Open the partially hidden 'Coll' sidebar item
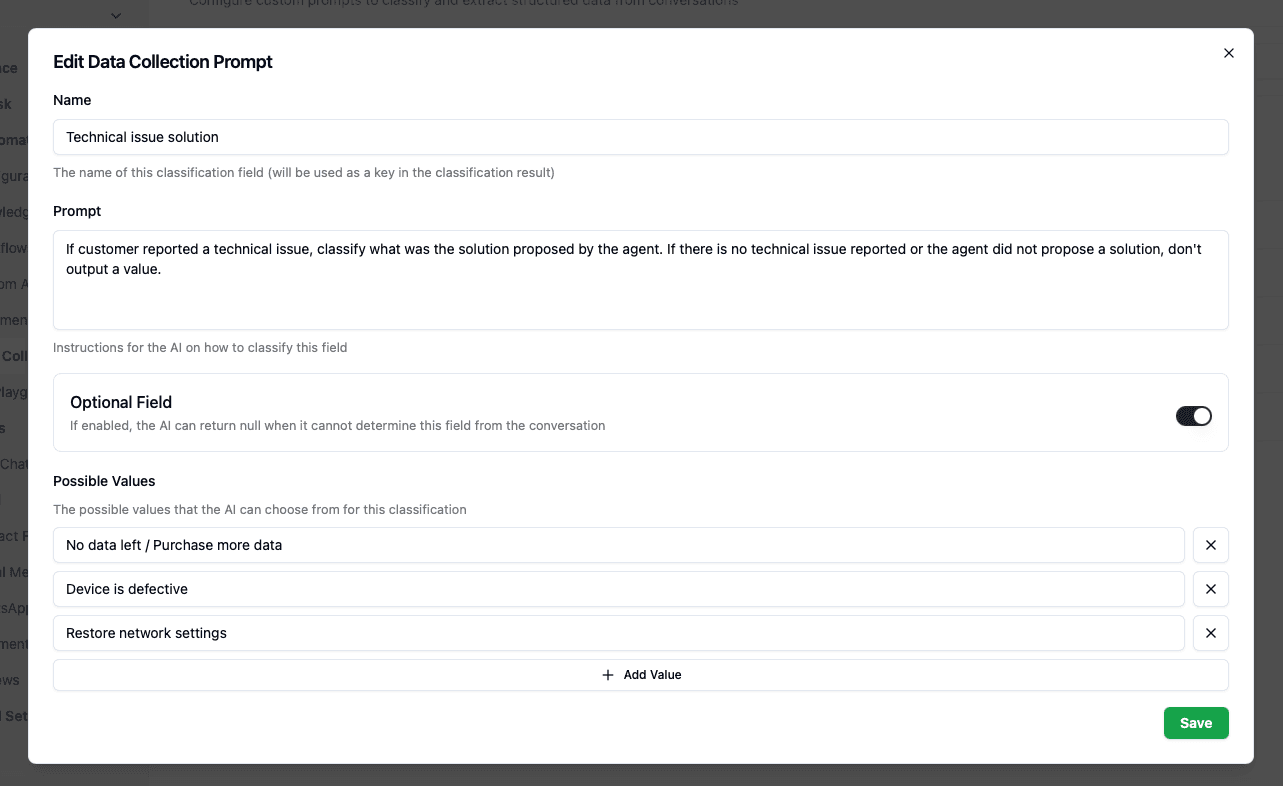Viewport: 1283px width, 786px height. 14,356
